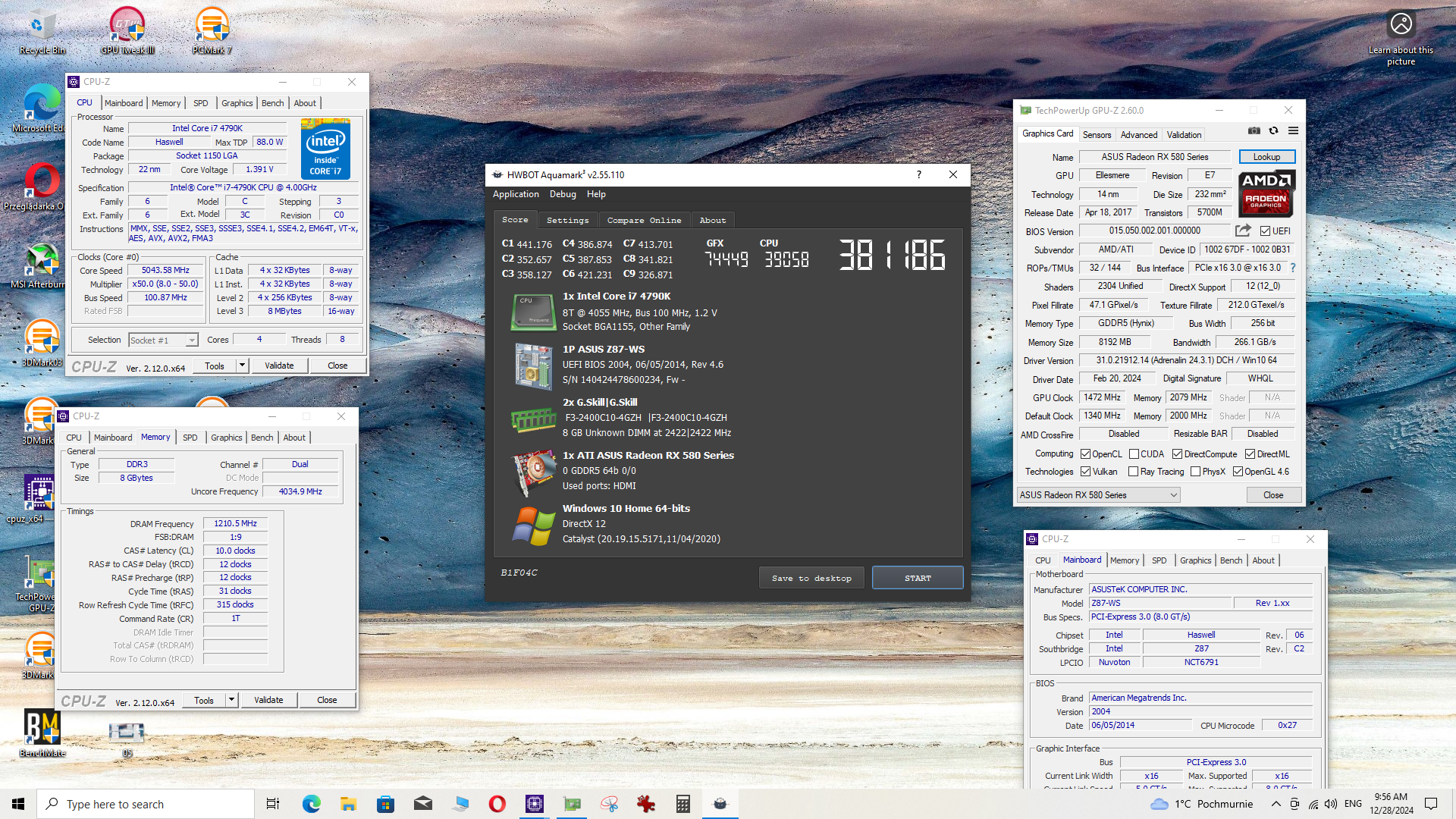Image resolution: width=1456 pixels, height=819 pixels.
Task: Open Application menu in Aquamark
Action: 516,194
